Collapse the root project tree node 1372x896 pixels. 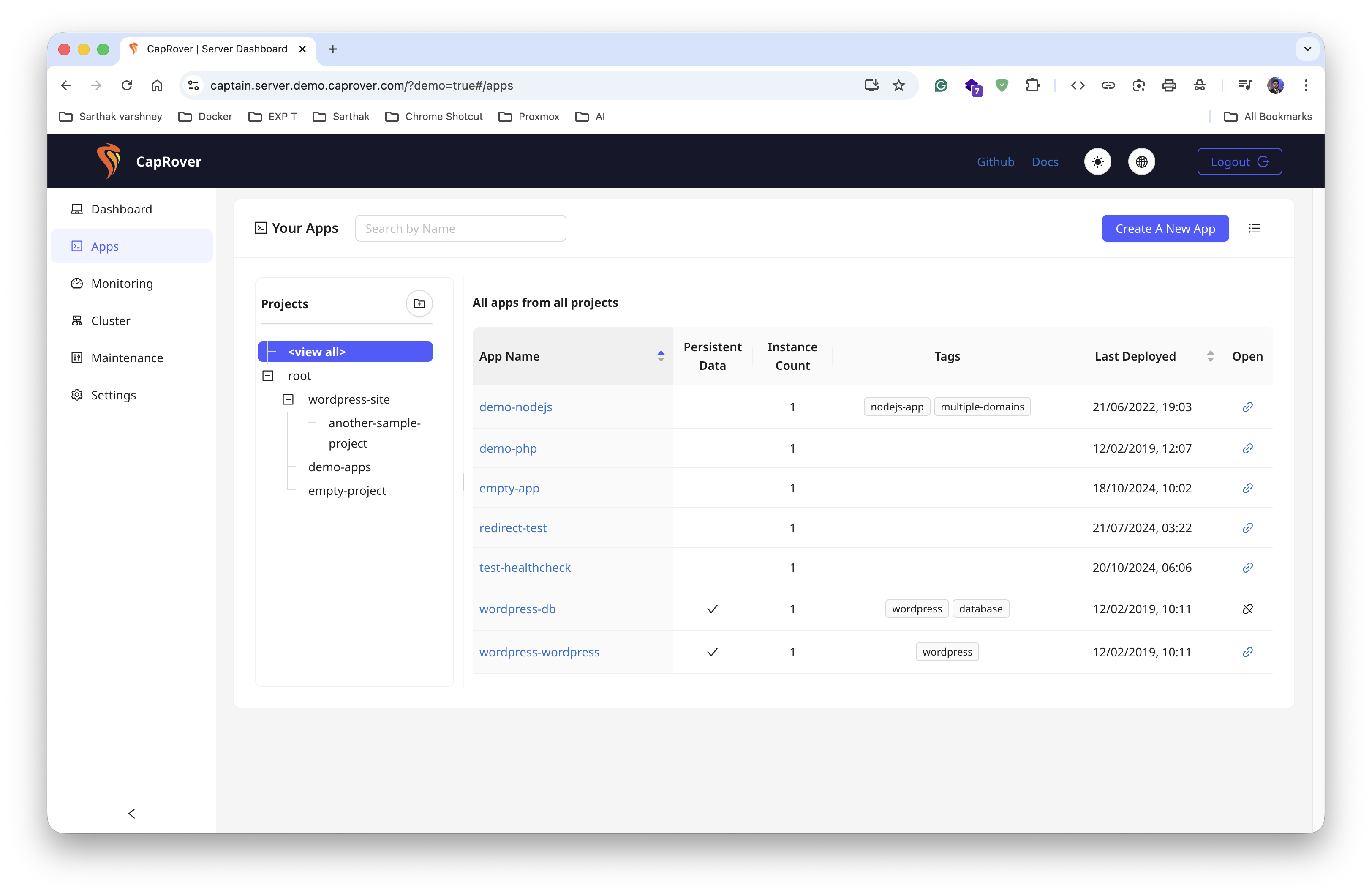268,376
